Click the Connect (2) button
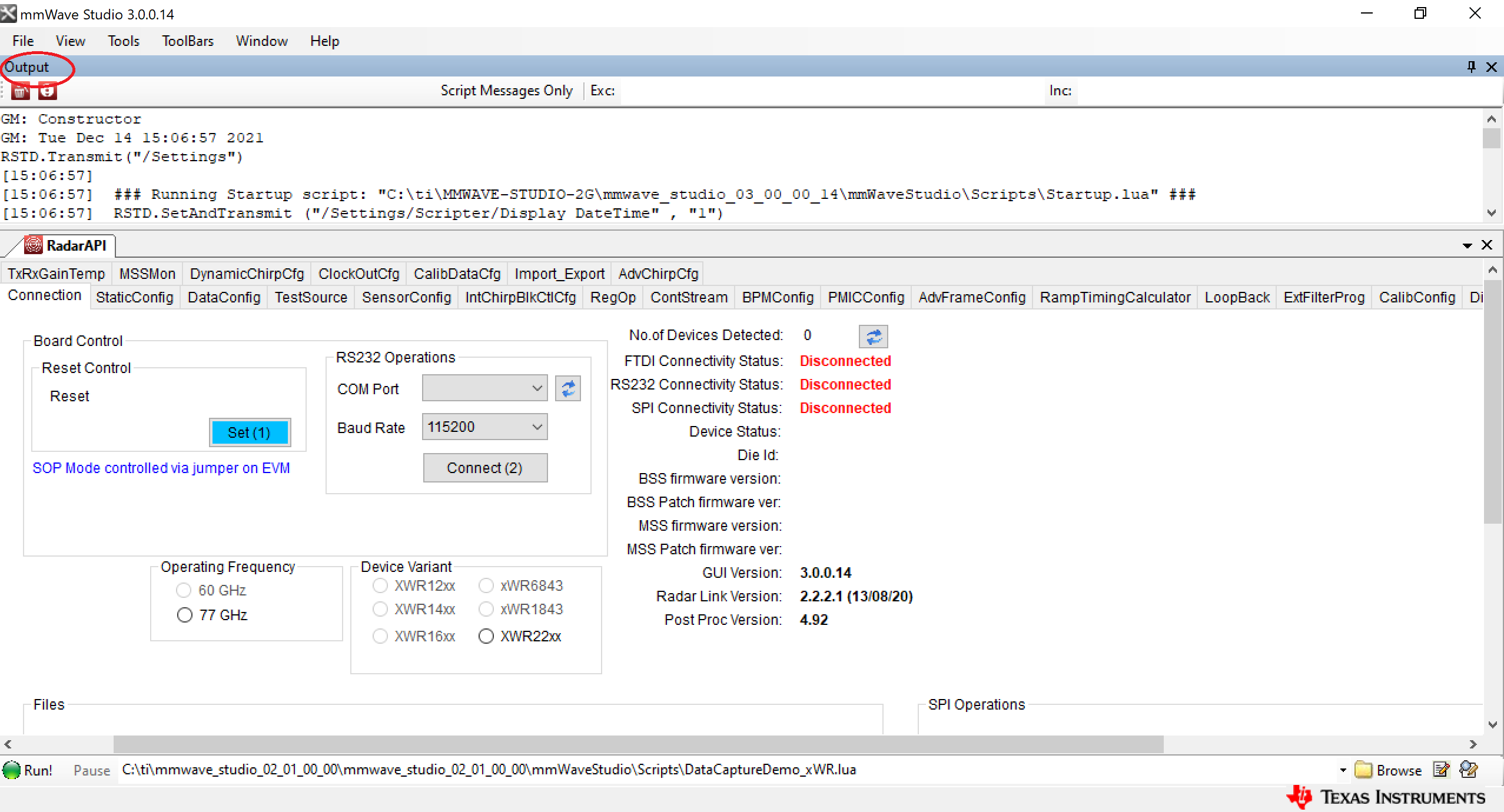Screen dimensions: 1504x812 coord(484,468)
